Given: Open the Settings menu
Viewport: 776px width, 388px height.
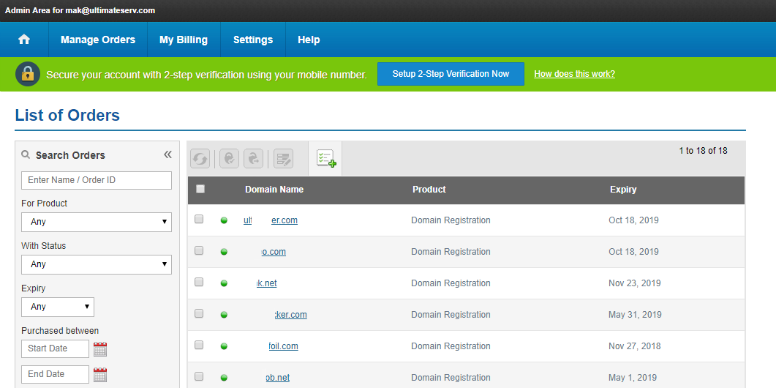Looking at the screenshot, I should pyautogui.click(x=253, y=40).
